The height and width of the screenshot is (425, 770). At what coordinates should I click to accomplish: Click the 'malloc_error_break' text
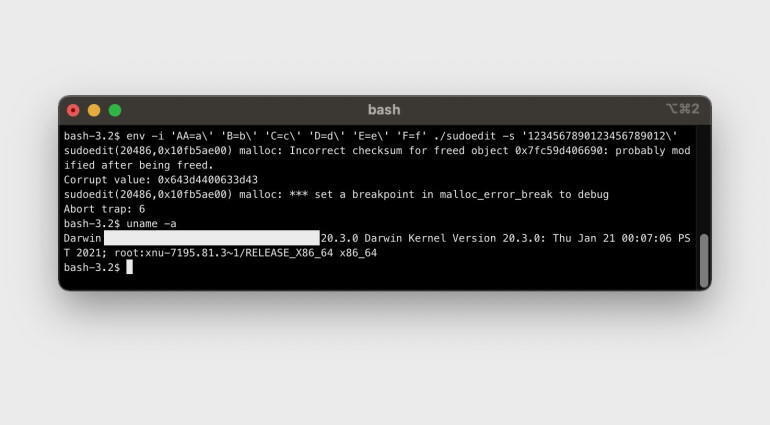[495, 195]
